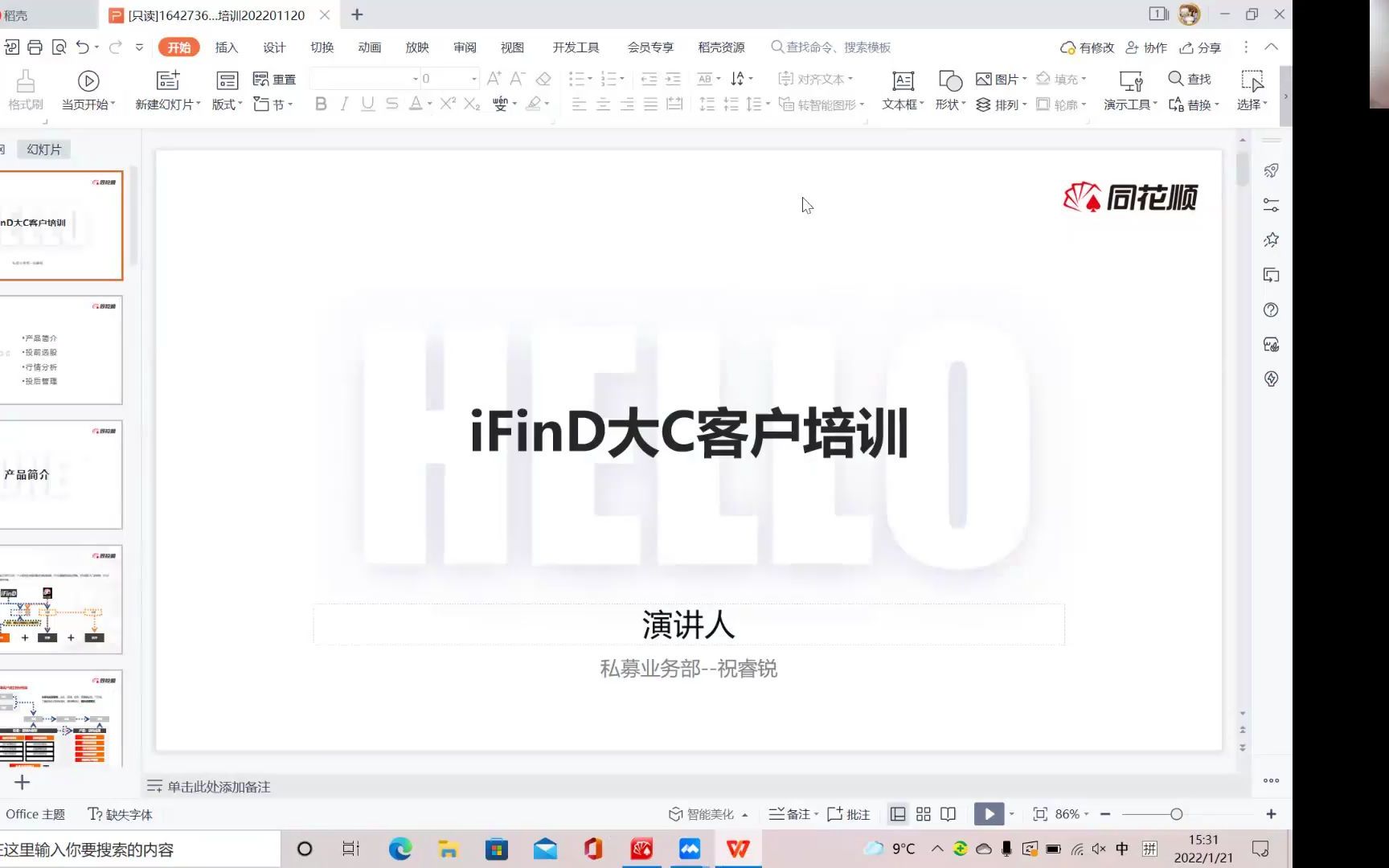Click New Slide (新建幻灯片) icon

tap(168, 80)
